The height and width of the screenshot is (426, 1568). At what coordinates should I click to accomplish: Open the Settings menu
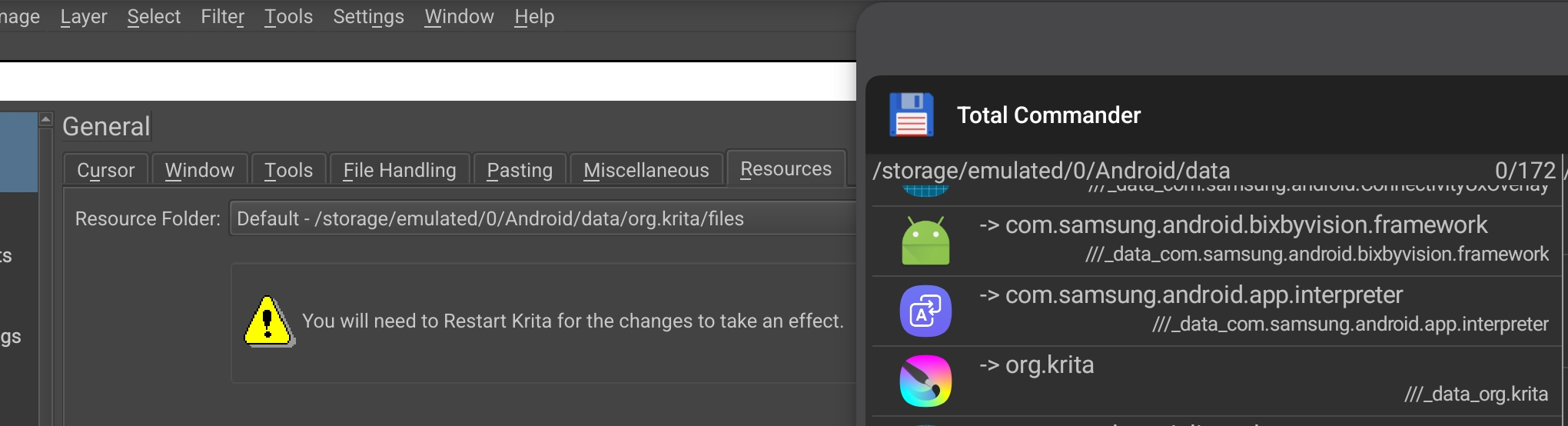click(x=368, y=17)
